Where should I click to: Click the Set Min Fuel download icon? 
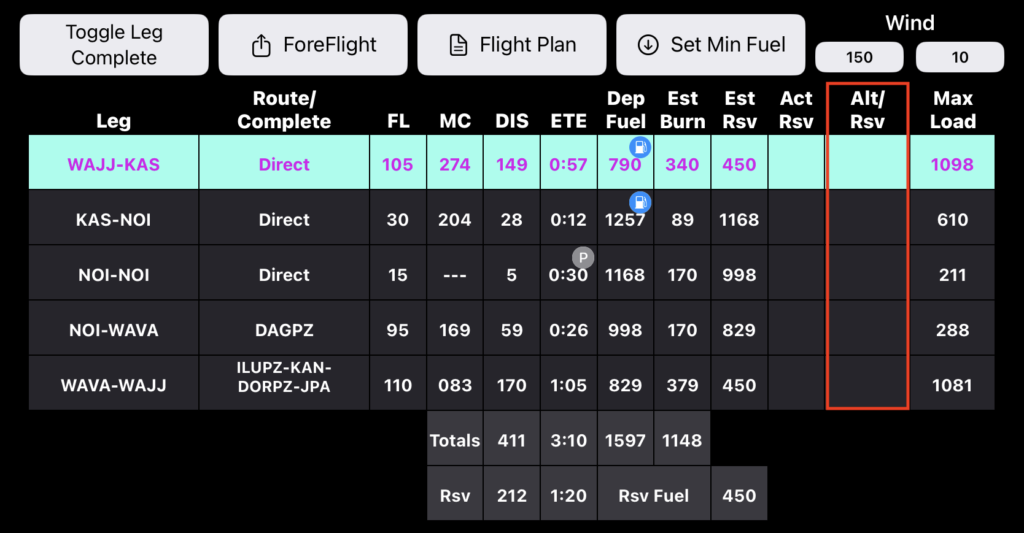pyautogui.click(x=648, y=45)
